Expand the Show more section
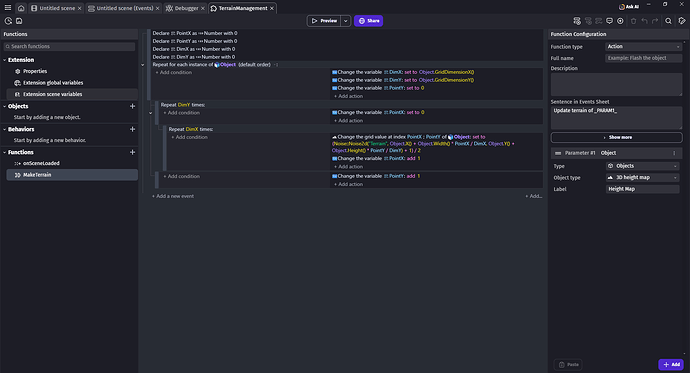Viewport: 690px width, 373px height. pyautogui.click(x=617, y=137)
